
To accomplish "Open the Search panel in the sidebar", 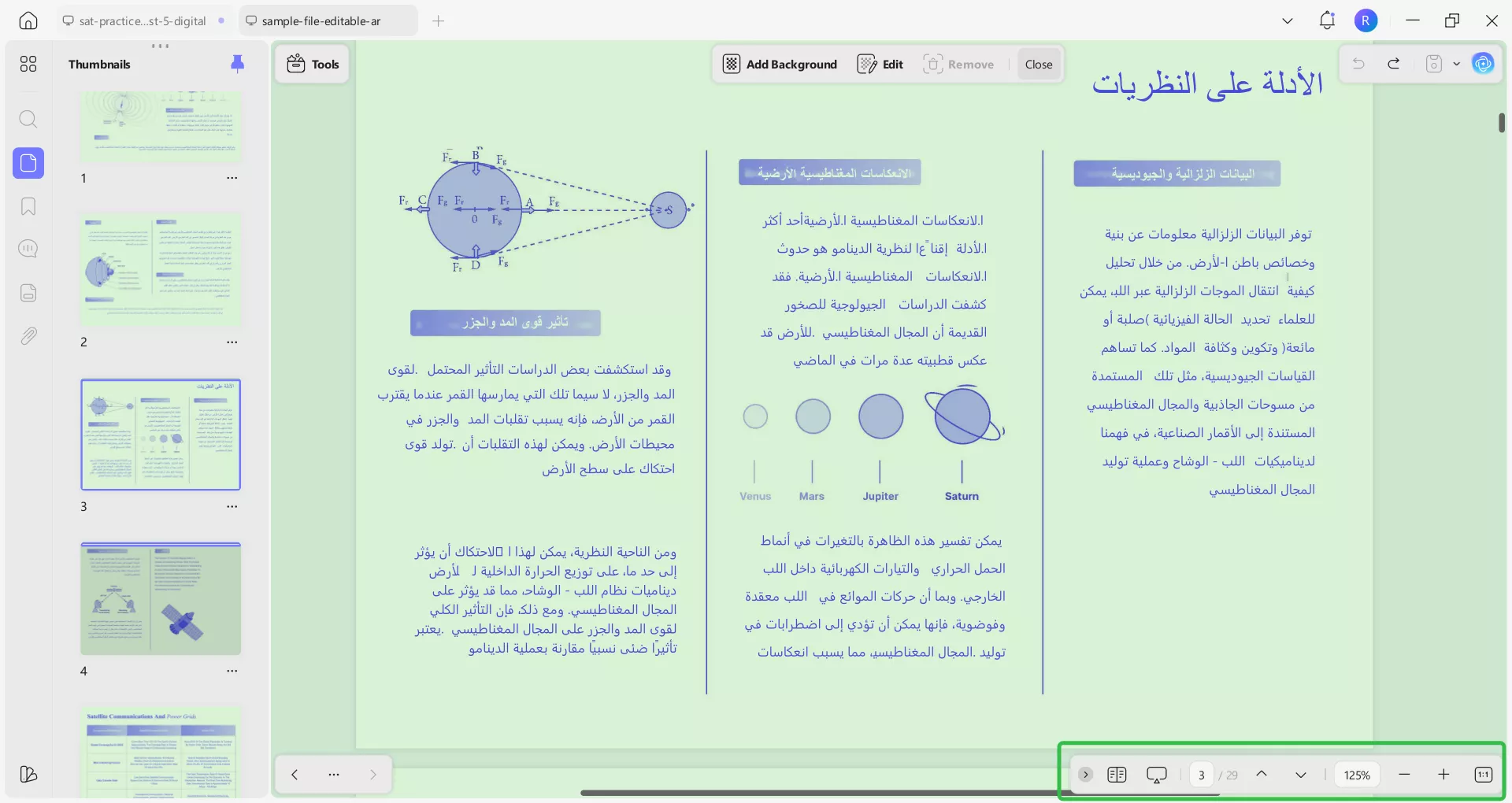I will pyautogui.click(x=28, y=119).
